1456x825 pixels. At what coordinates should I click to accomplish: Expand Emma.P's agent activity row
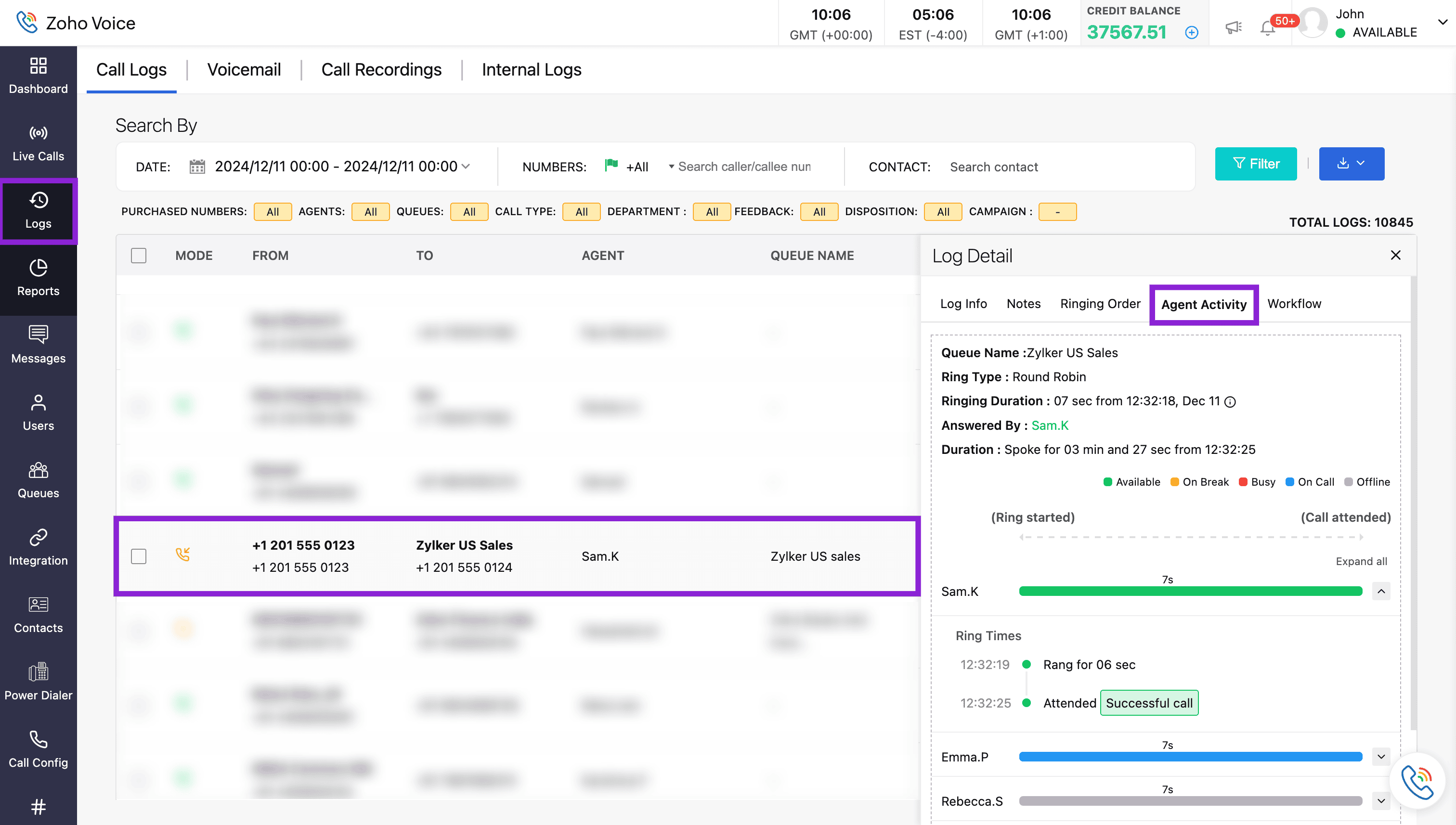tap(1381, 757)
